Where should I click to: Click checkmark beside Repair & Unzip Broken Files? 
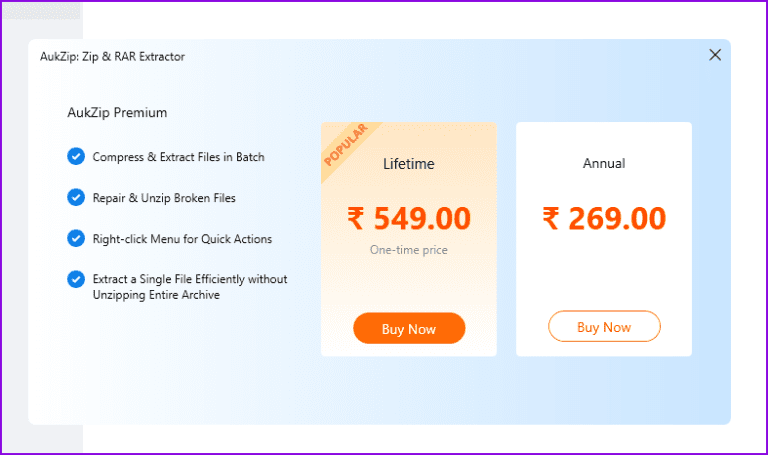point(75,198)
